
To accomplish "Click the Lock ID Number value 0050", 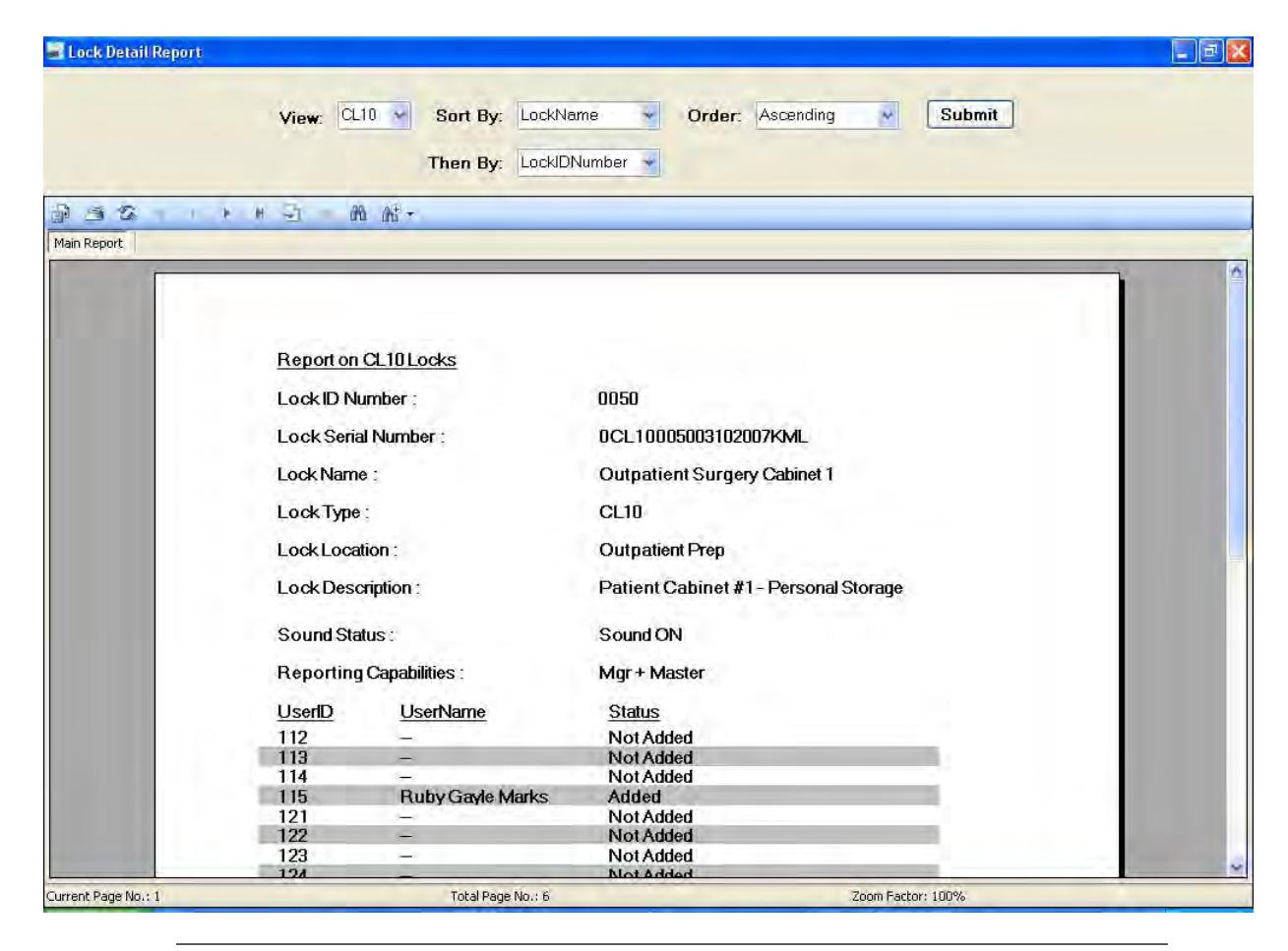I will pyautogui.click(x=619, y=398).
